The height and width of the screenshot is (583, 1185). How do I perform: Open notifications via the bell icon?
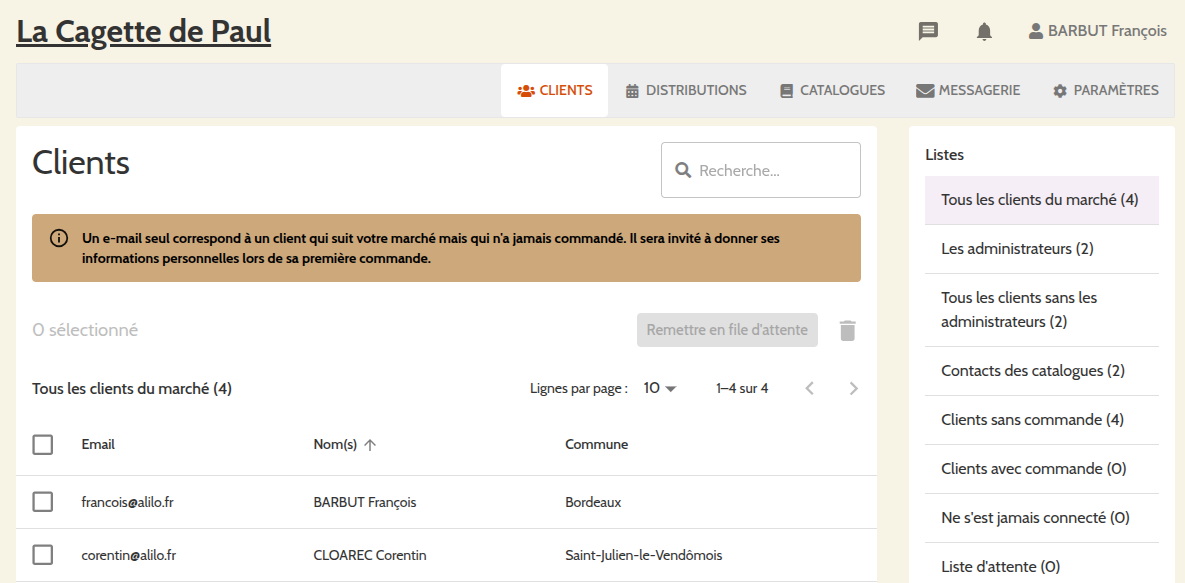tap(984, 31)
